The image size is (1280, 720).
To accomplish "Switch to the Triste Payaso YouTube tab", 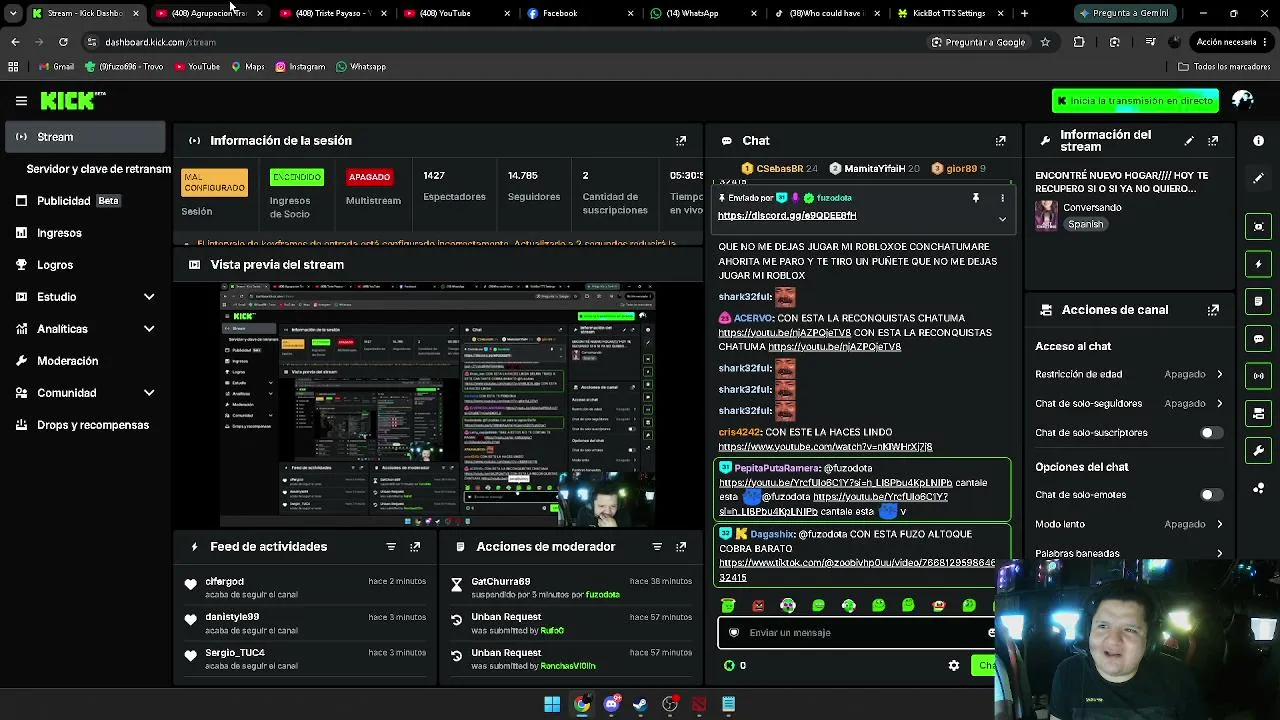I will 334,13.
